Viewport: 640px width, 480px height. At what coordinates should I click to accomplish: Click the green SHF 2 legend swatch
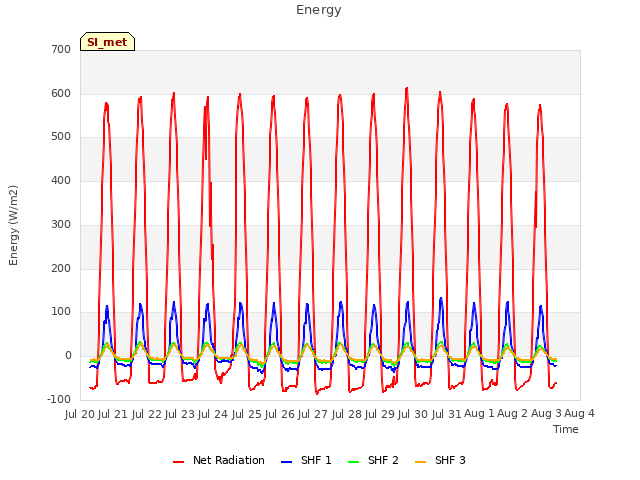pos(353,462)
